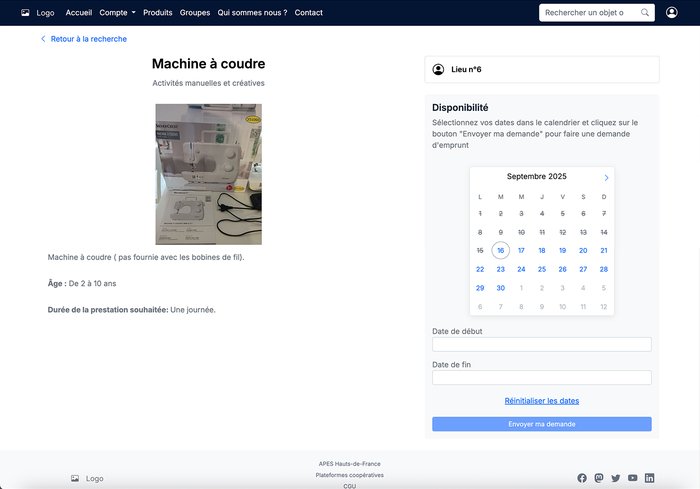Click the Septembre 2025 calendar title
The image size is (700, 489).
[537, 176]
